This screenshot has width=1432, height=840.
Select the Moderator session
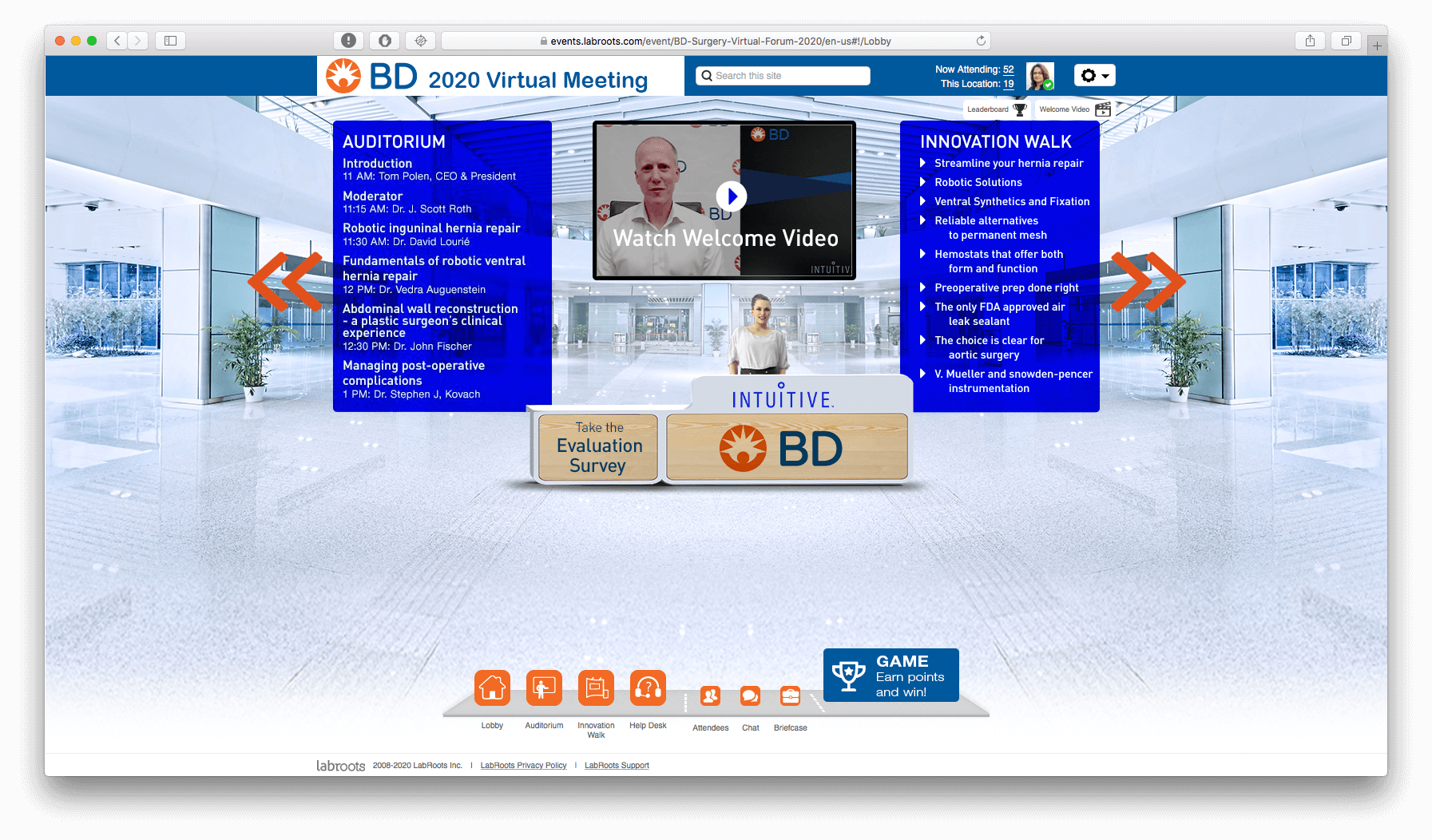[407, 202]
